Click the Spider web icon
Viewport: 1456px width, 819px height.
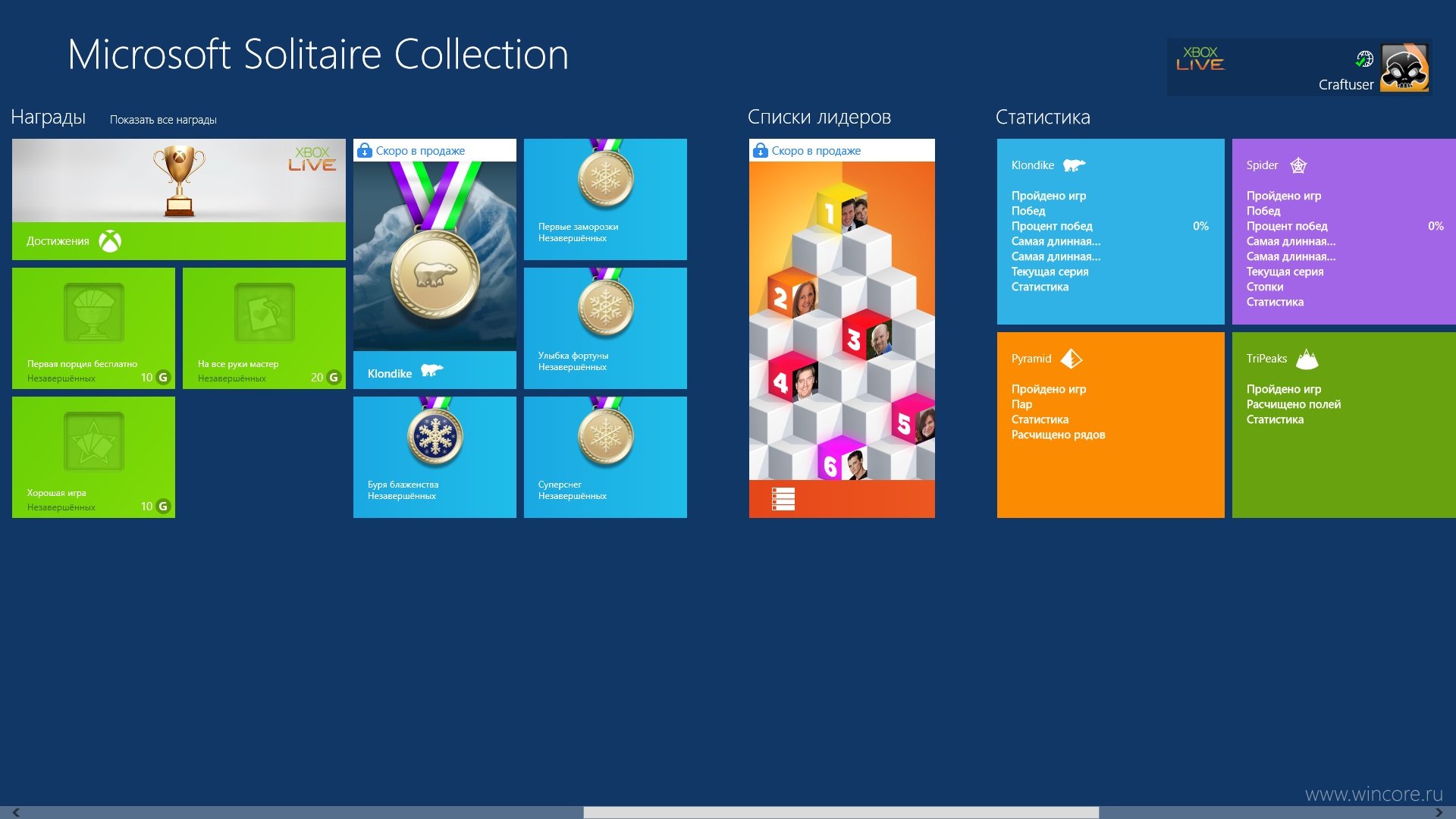point(1298,165)
